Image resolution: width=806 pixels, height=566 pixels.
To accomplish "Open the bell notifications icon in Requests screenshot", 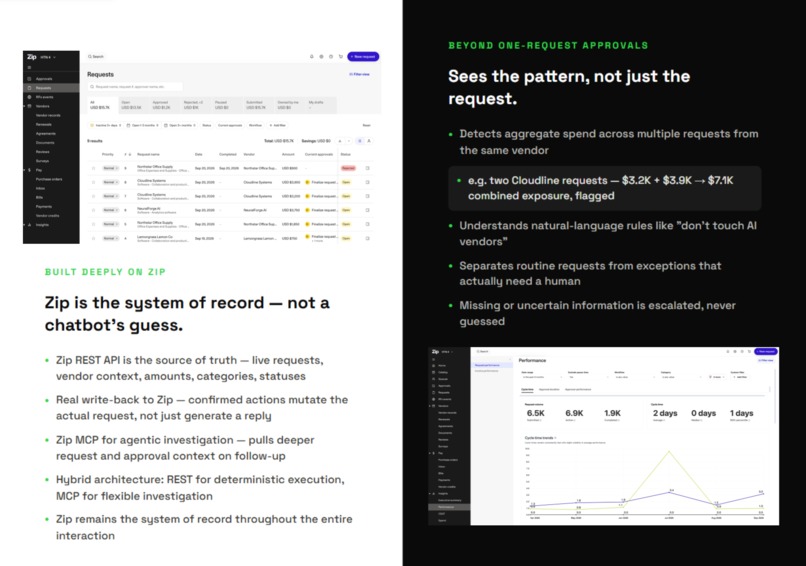I will [312, 57].
